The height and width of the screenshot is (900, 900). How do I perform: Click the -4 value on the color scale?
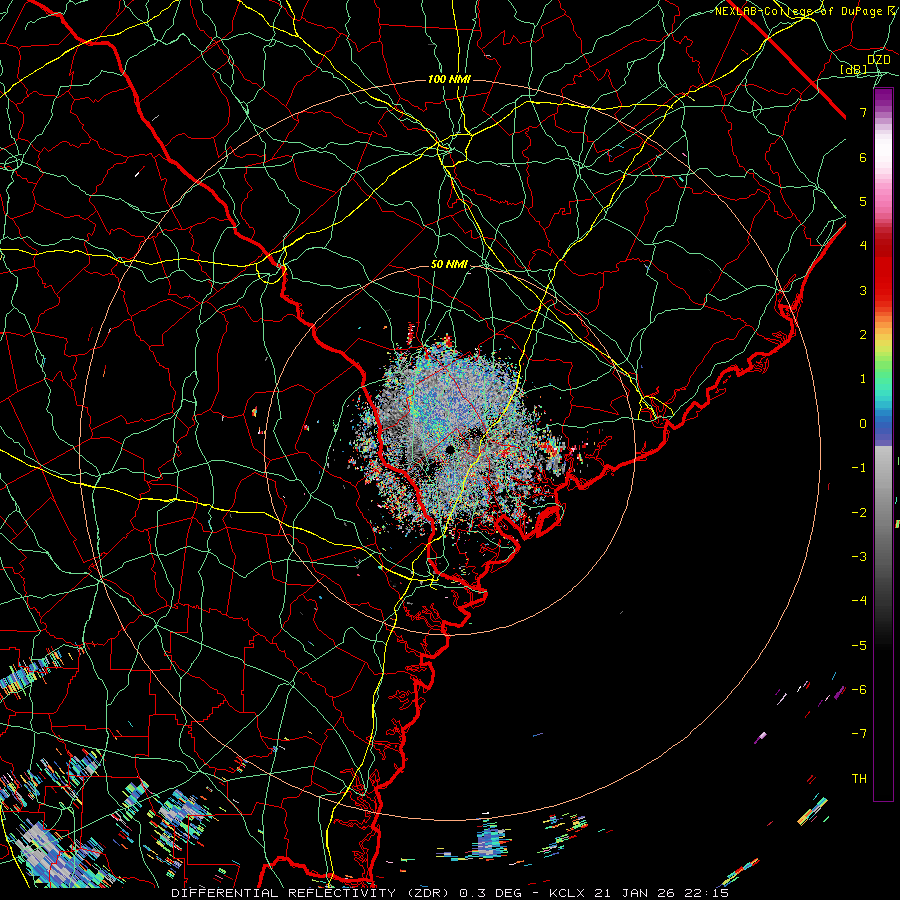click(859, 601)
